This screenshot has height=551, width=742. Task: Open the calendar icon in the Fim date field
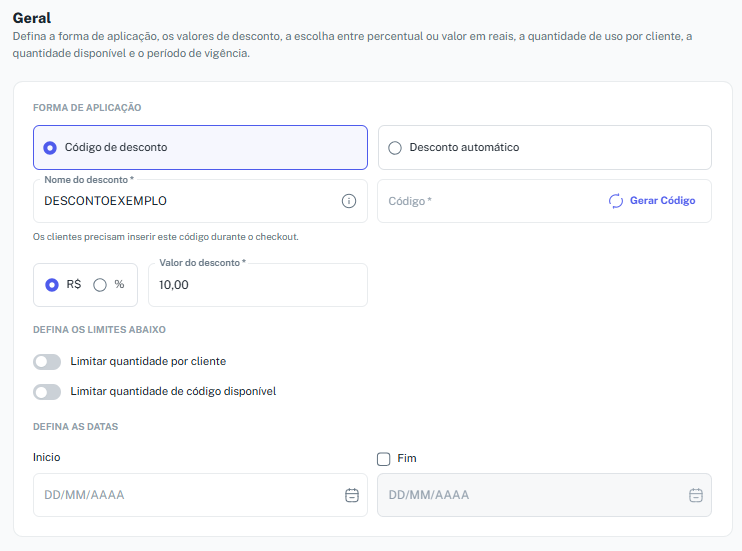point(696,495)
